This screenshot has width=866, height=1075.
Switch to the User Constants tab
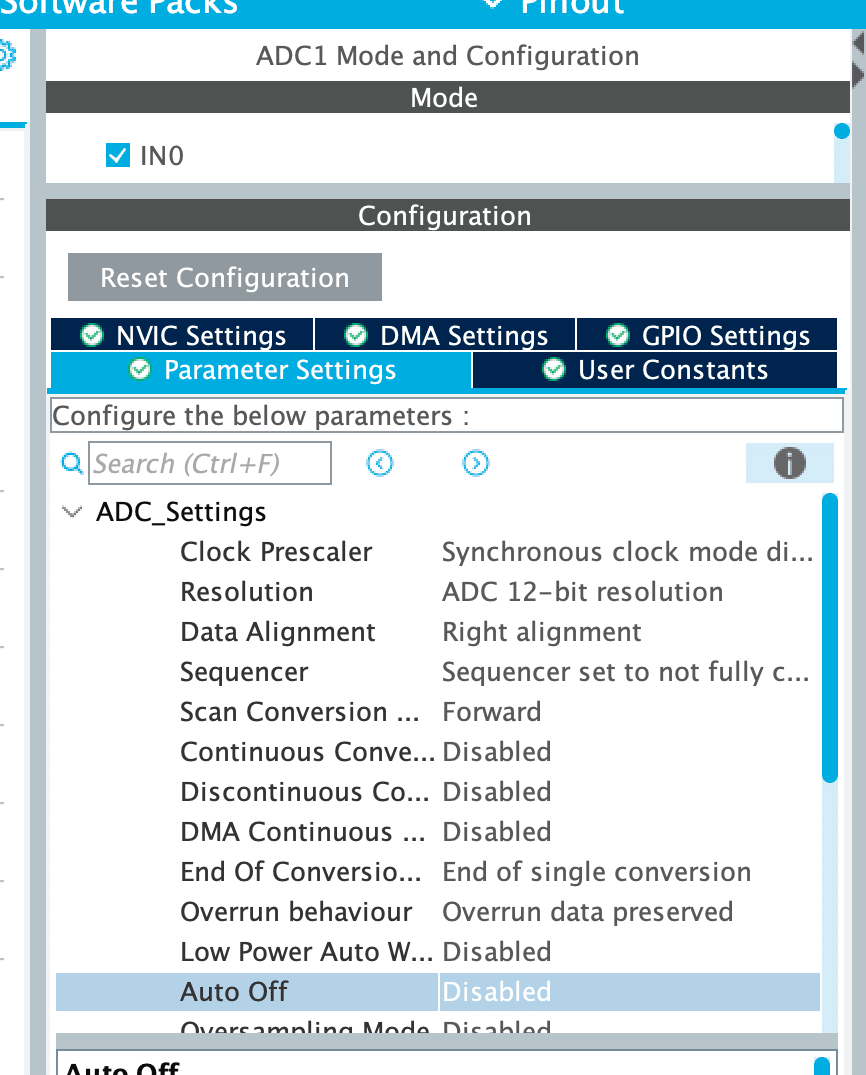point(655,370)
